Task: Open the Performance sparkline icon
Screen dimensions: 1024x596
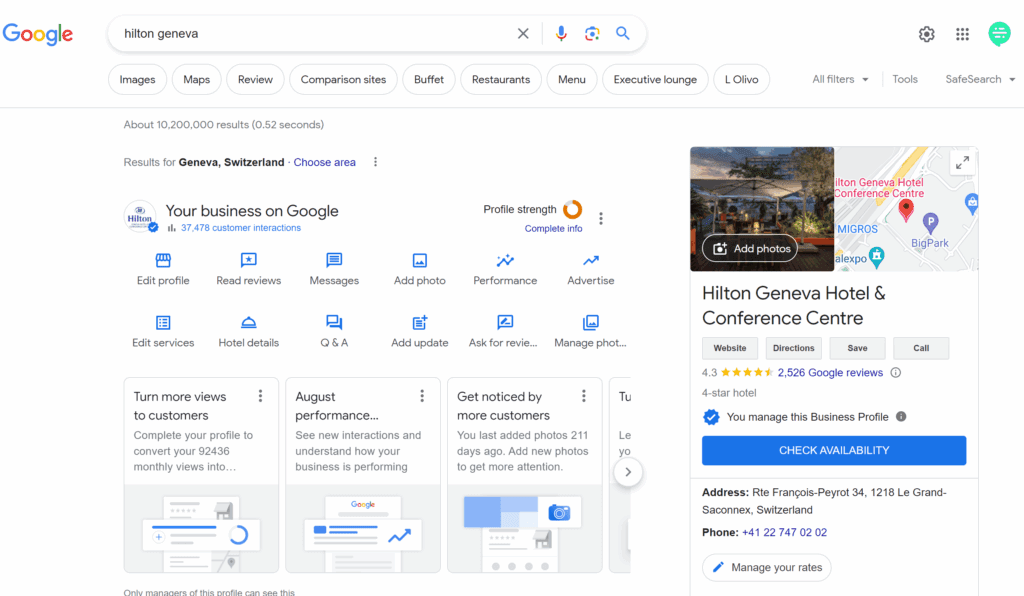Action: click(505, 261)
